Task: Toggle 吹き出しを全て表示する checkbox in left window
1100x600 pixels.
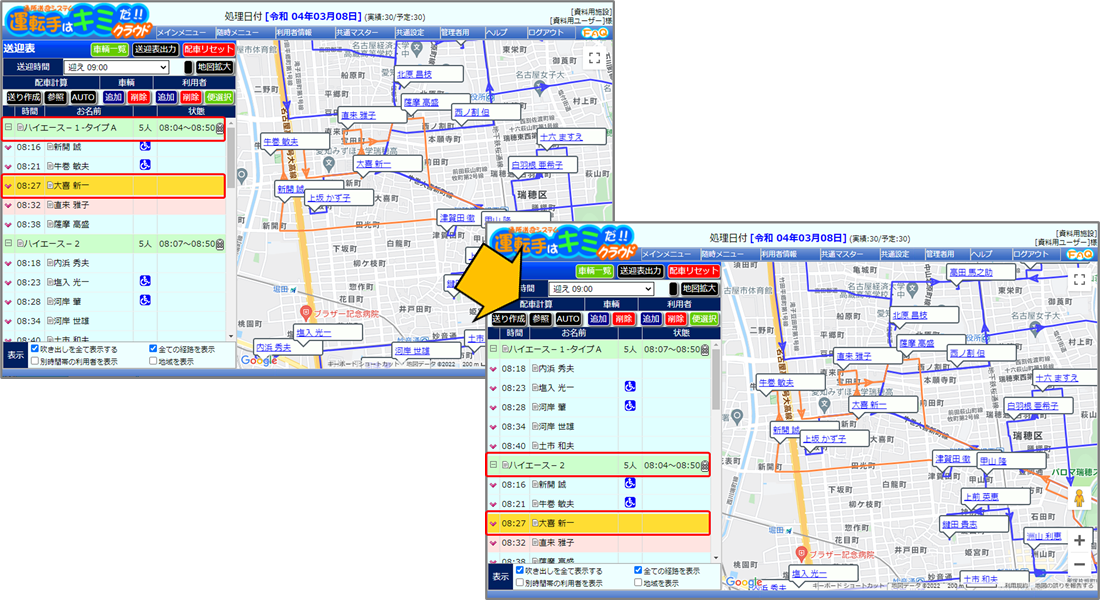Action: coord(34,349)
